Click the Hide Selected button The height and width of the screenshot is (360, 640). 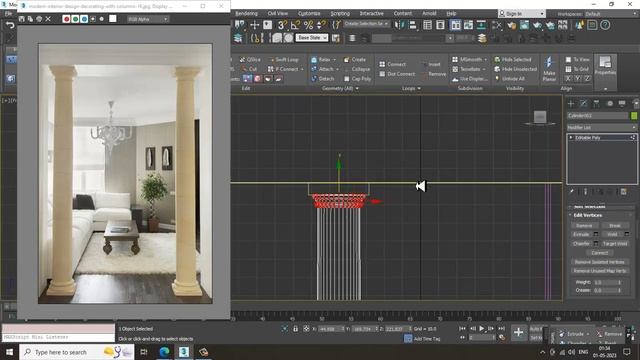[x=513, y=60]
